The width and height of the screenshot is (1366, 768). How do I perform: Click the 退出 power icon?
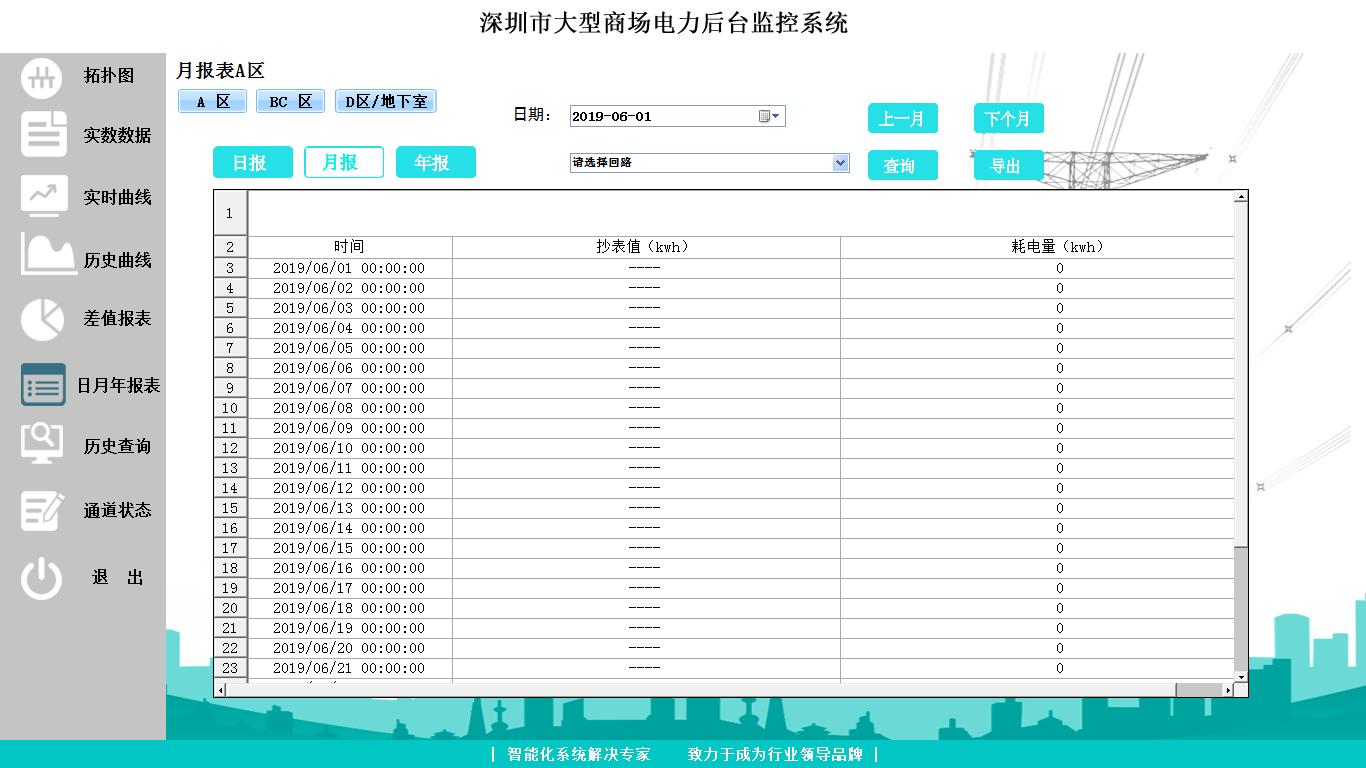point(42,578)
